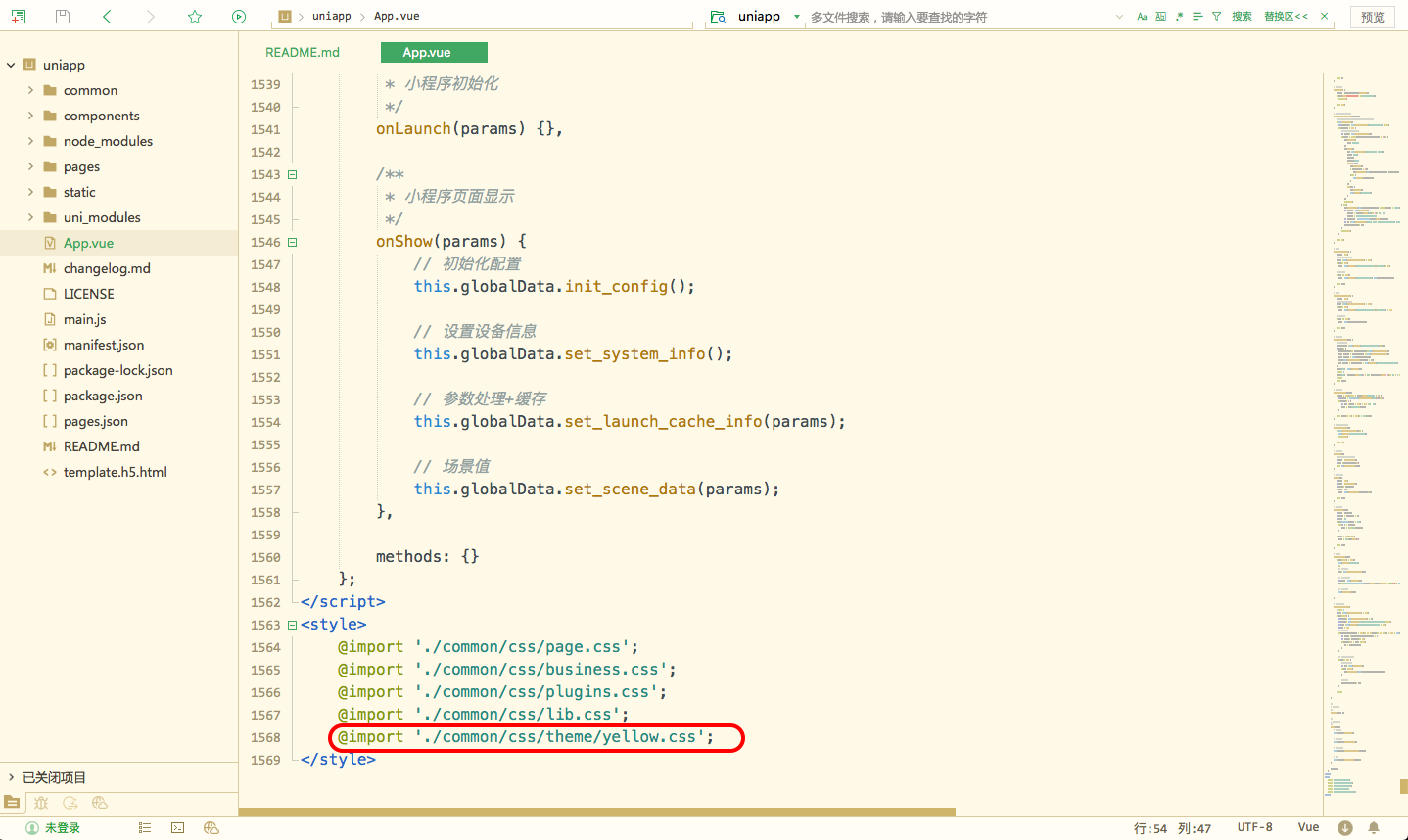Image resolution: width=1408 pixels, height=840 pixels.
Task: Click the Vue file icon beside App.vue
Action: tap(50, 243)
